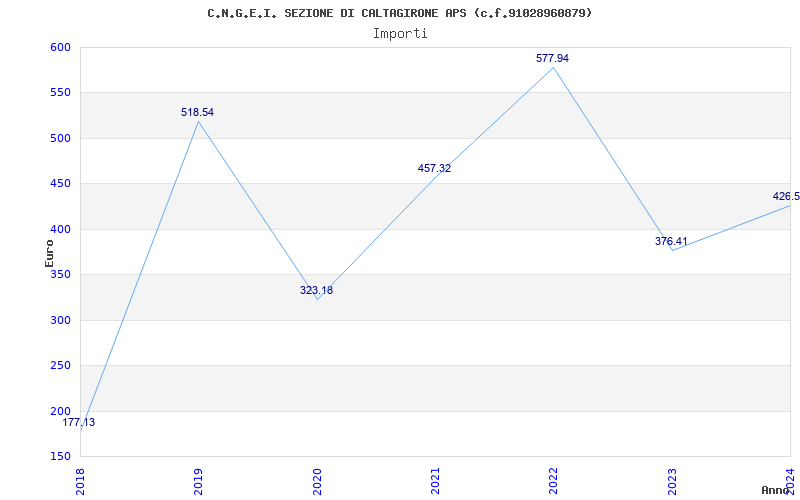Click the 450 y-axis value
The image size is (800, 500).
click(60, 184)
